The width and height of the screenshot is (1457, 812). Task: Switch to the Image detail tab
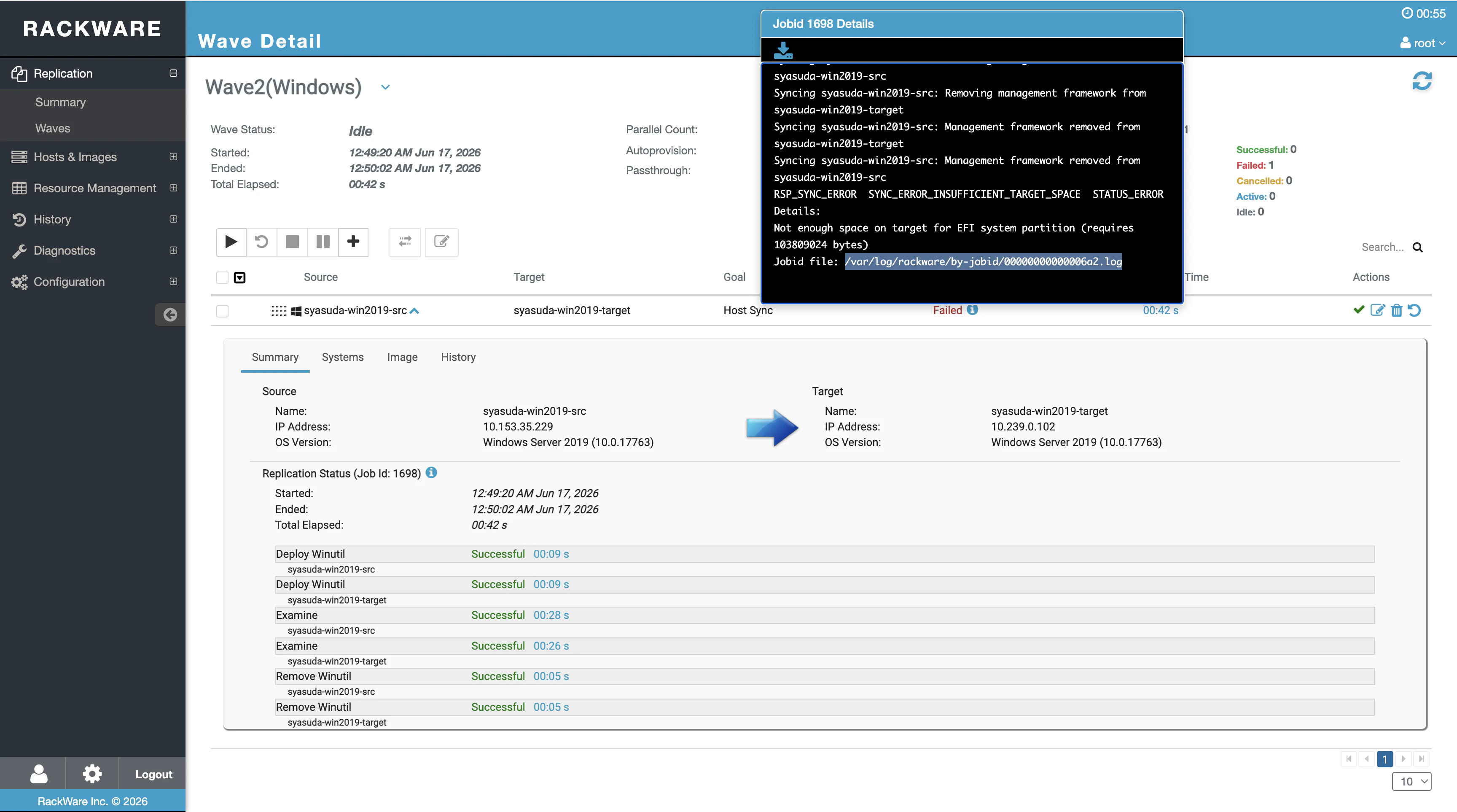click(402, 358)
